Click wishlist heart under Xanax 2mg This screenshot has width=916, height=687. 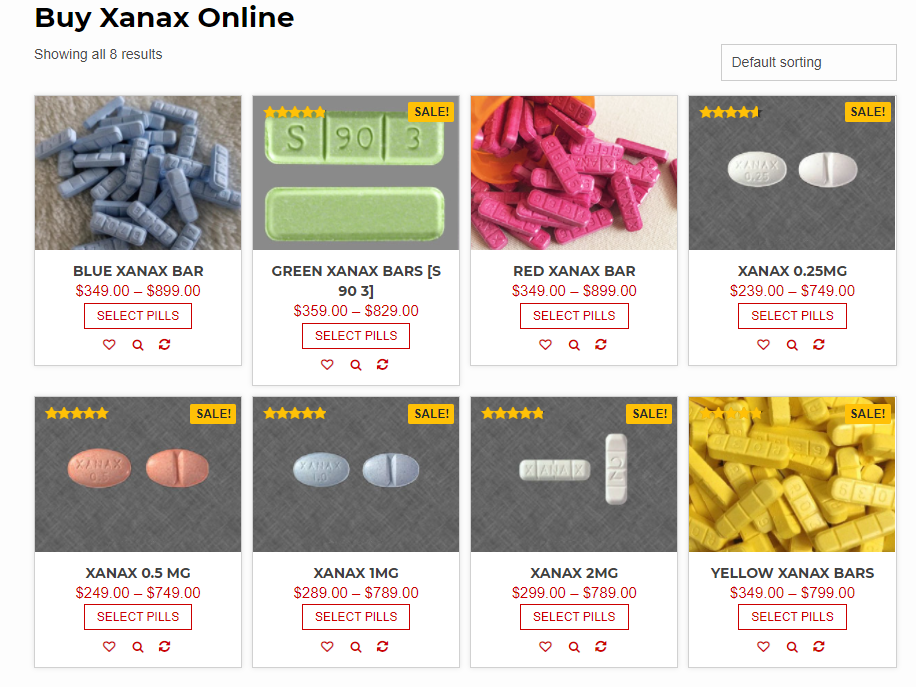[x=545, y=647]
